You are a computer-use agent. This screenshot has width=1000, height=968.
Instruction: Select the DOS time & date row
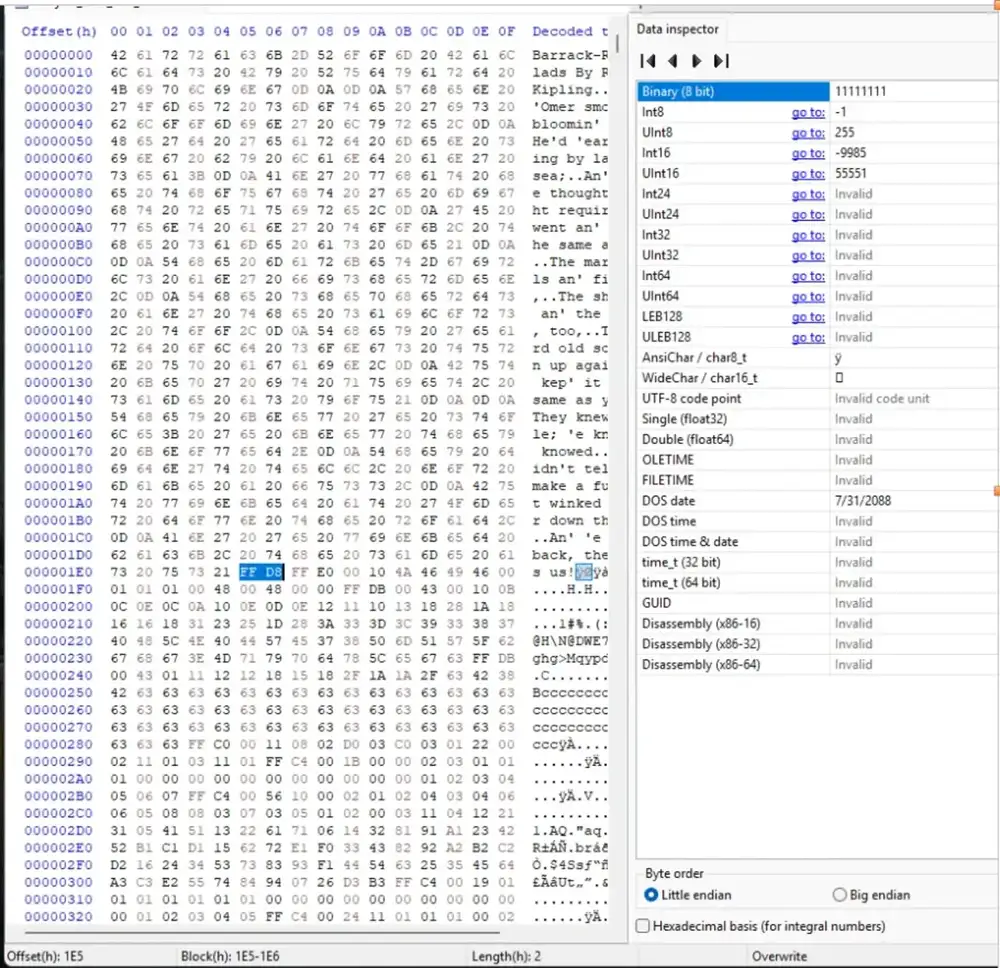(816, 542)
